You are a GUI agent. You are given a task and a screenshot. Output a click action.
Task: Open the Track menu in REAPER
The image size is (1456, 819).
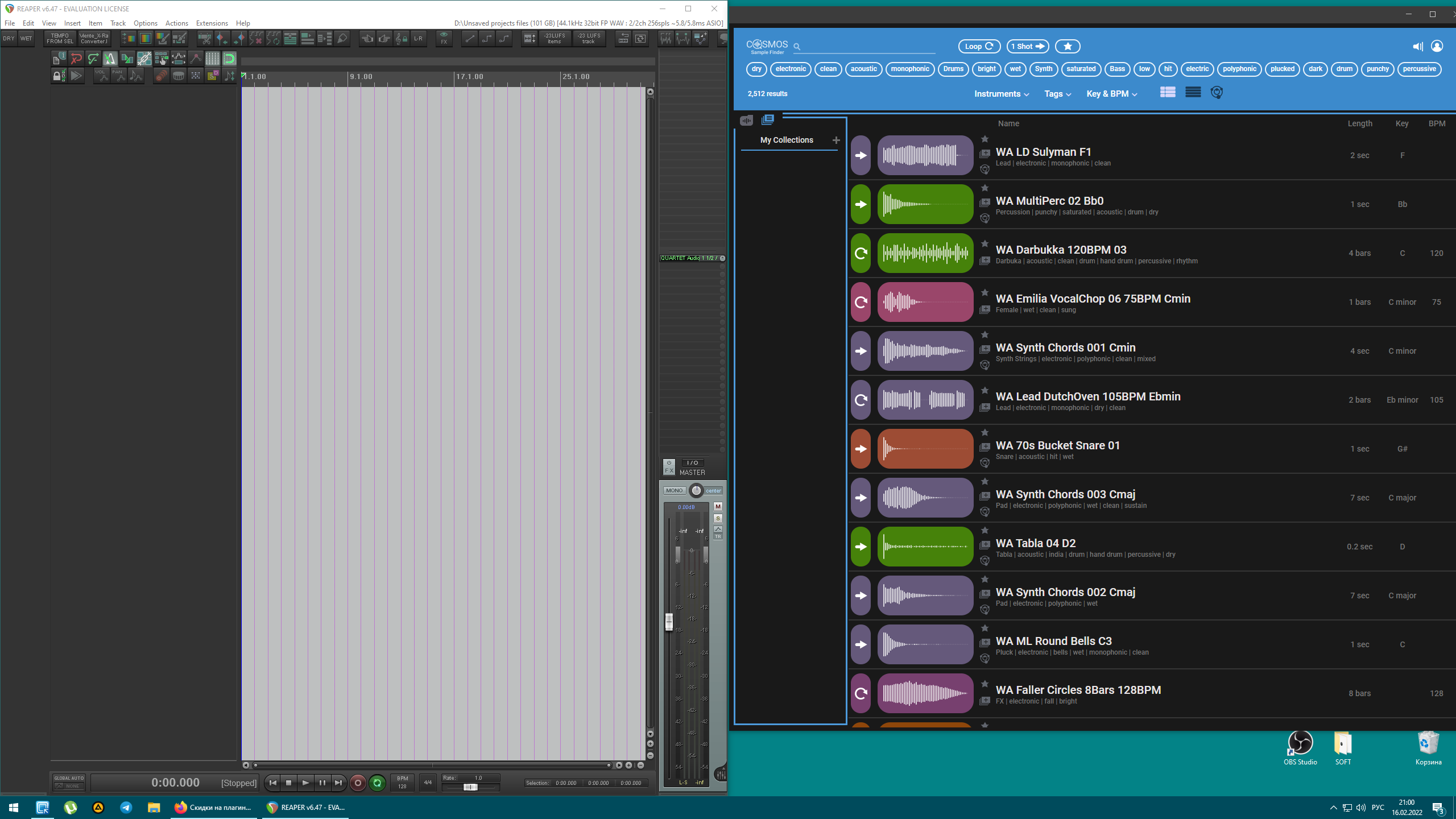[x=118, y=23]
